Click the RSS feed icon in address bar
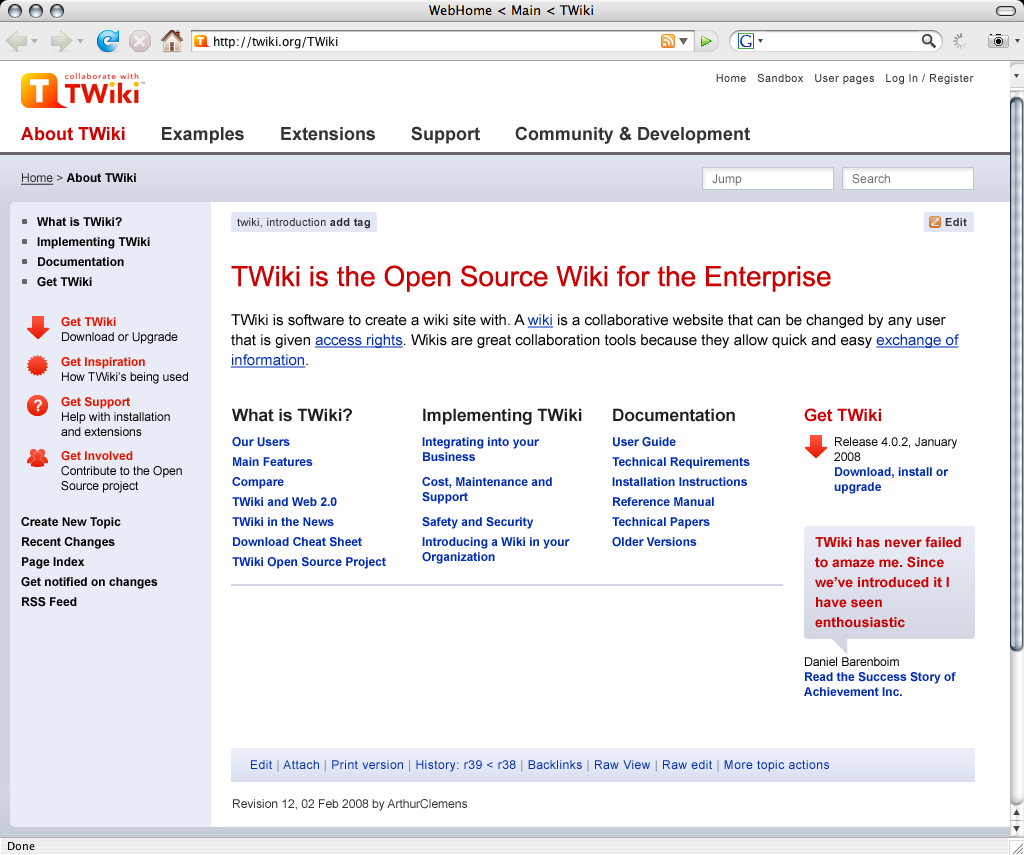 click(667, 41)
